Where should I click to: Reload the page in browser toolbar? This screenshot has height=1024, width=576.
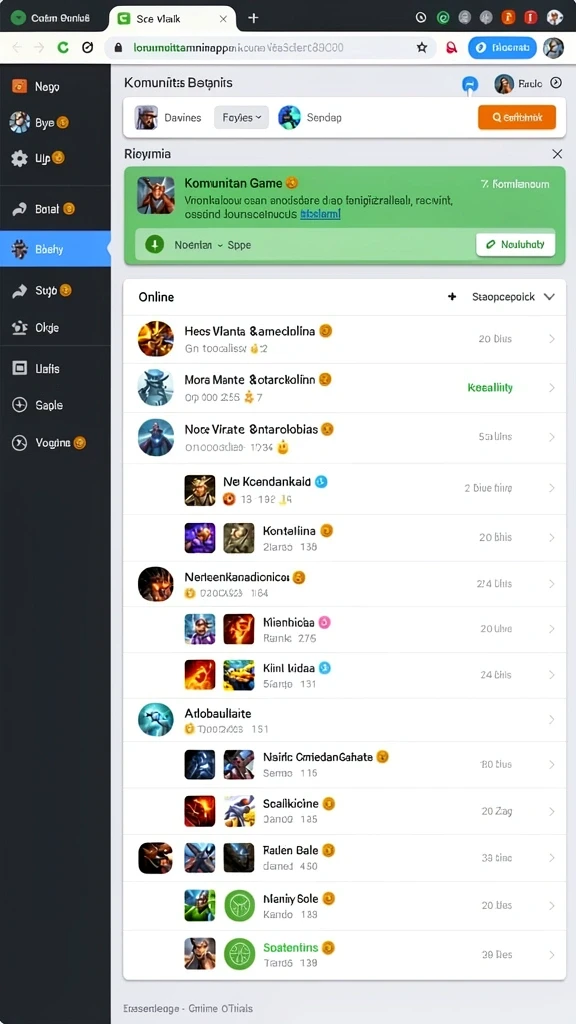pyautogui.click(x=63, y=47)
